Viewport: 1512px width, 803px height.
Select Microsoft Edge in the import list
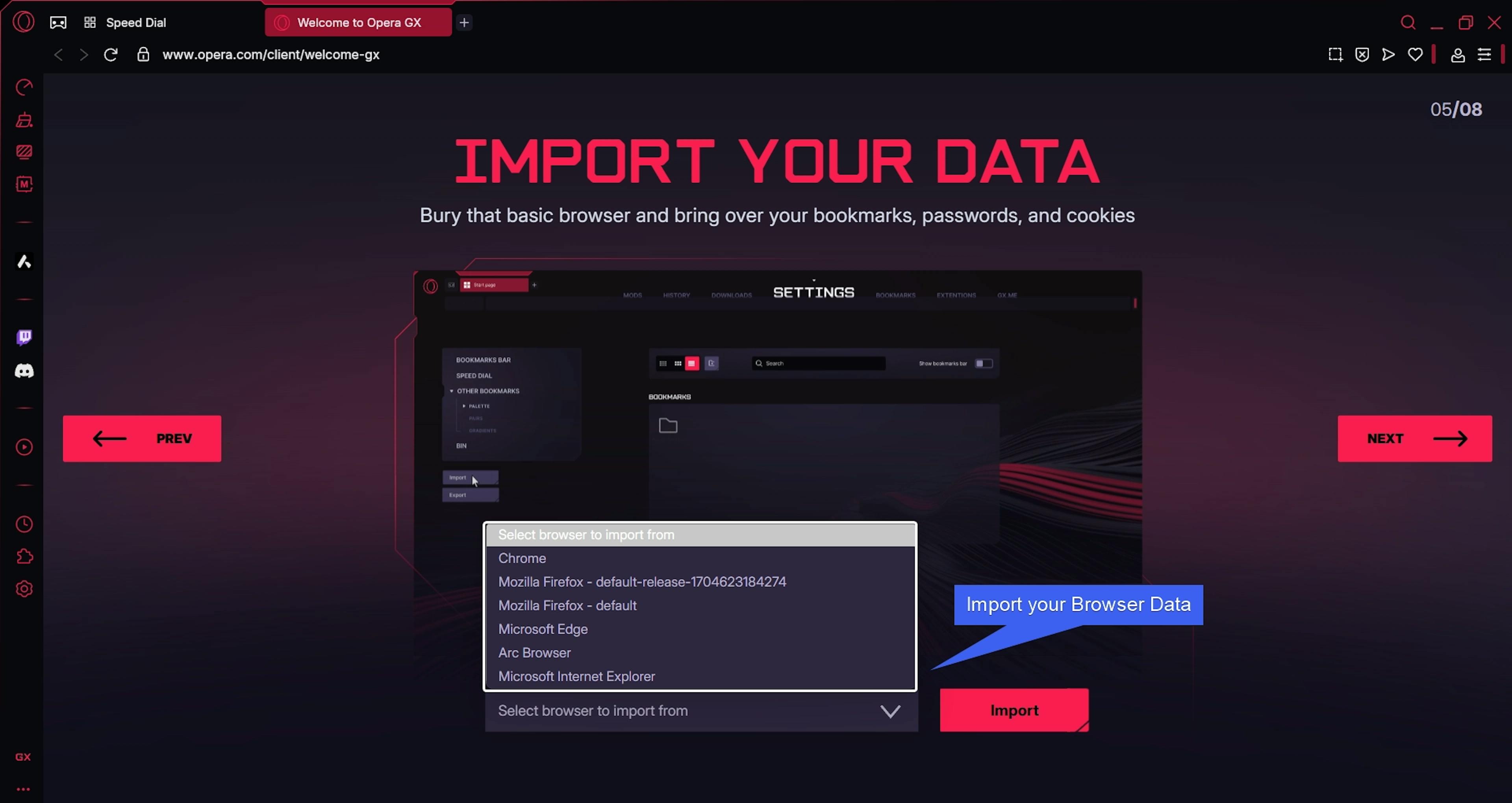pyautogui.click(x=542, y=629)
